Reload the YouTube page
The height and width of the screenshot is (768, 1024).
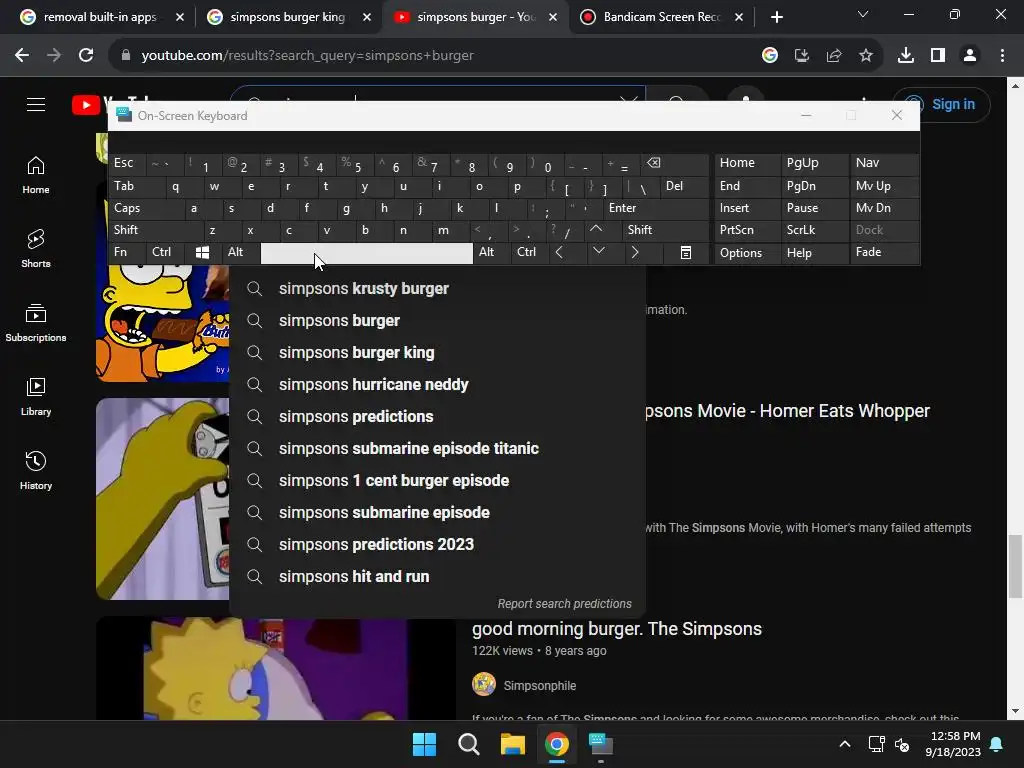click(86, 56)
